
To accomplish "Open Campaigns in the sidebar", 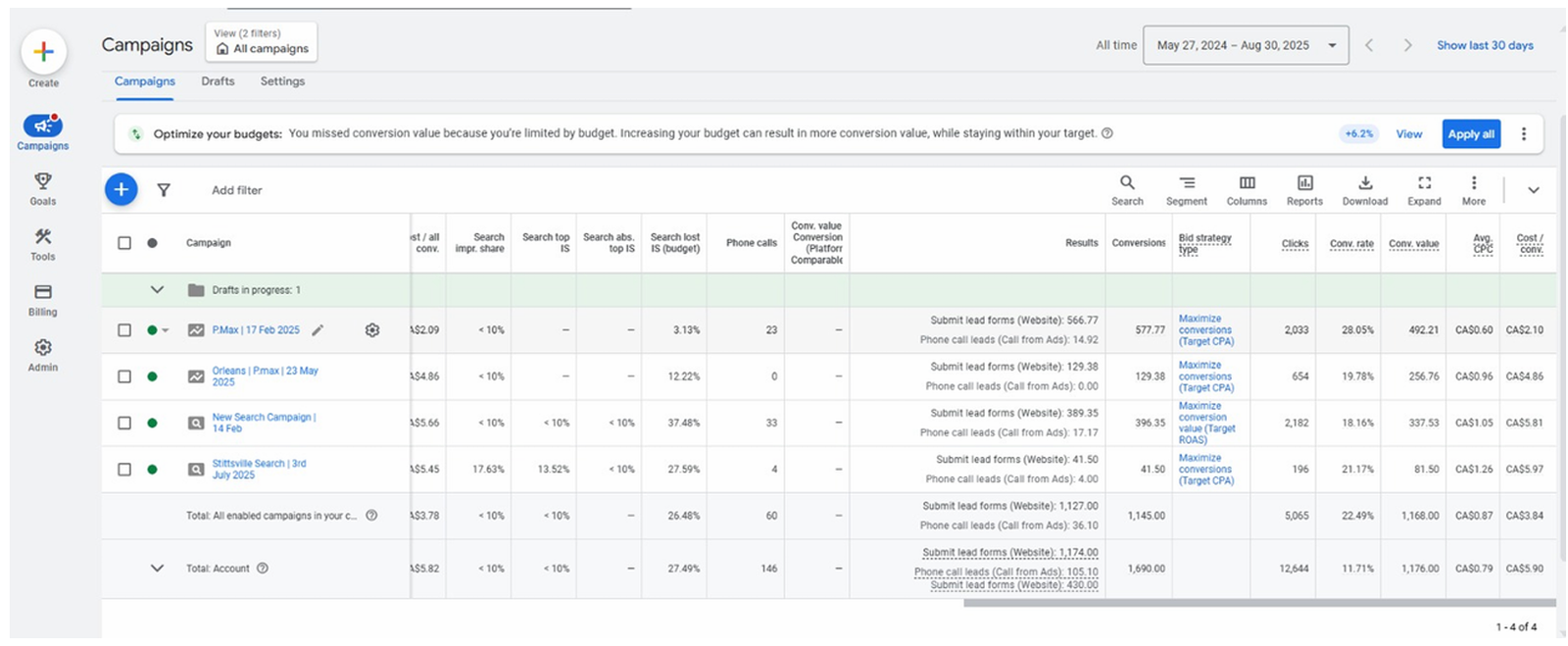I will 42,132.
